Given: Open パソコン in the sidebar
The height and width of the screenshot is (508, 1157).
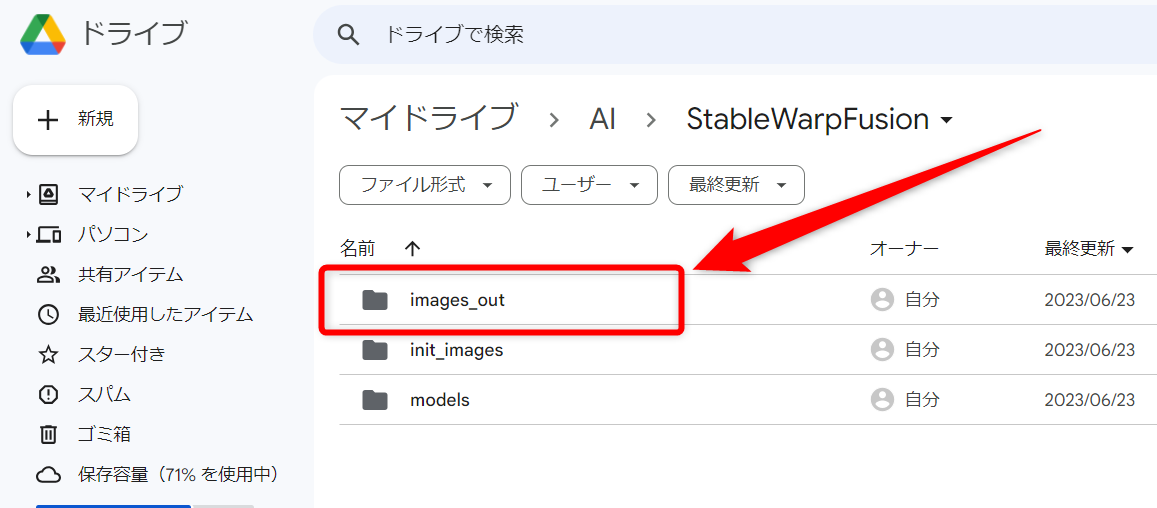Looking at the screenshot, I should [x=113, y=235].
